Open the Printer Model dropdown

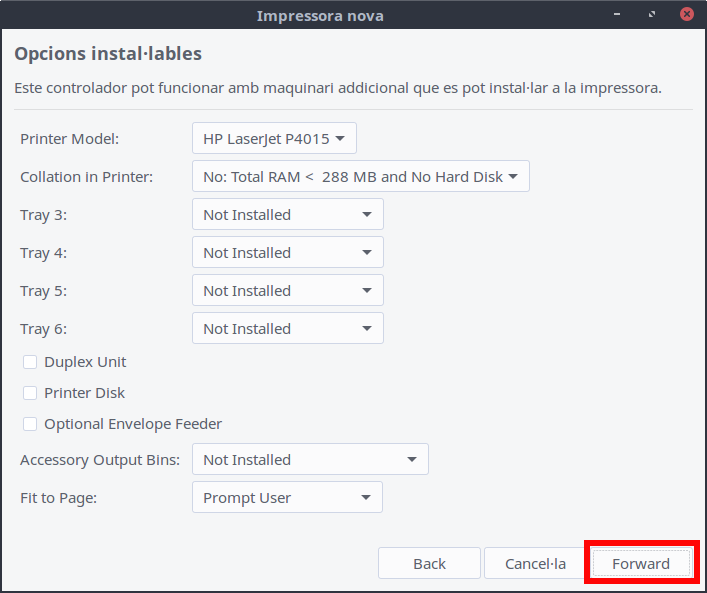[273, 138]
